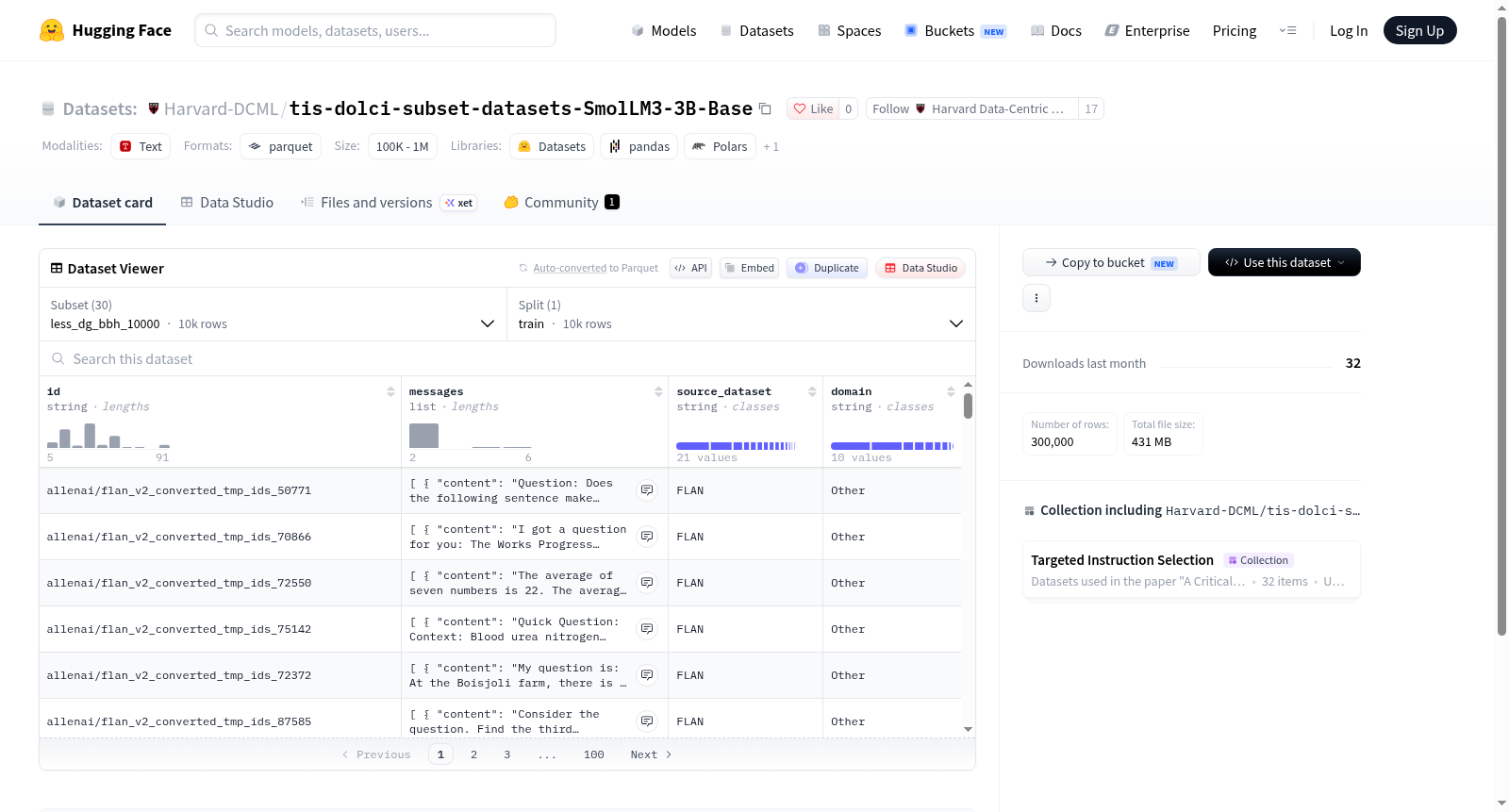Screen dimensions: 1509x812
Task: Click Copy to bucket button
Action: [1111, 262]
